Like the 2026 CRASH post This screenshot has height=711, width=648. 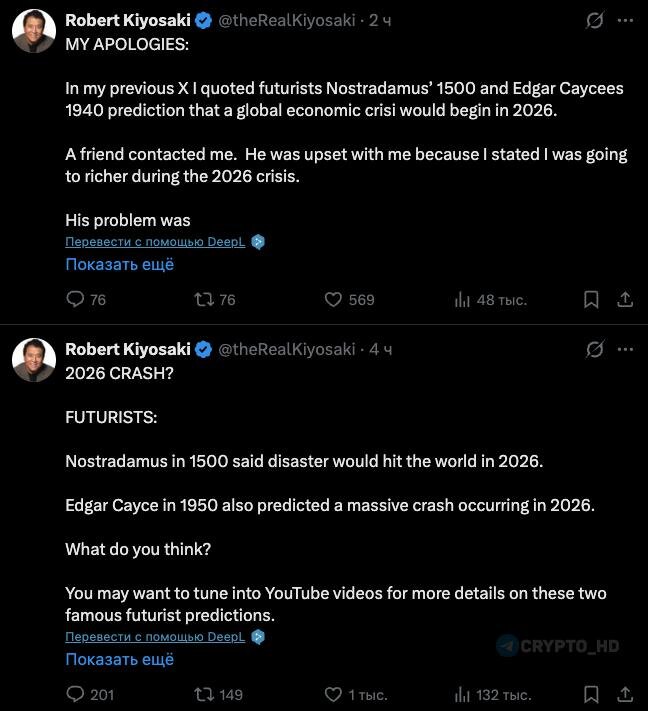click(334, 694)
